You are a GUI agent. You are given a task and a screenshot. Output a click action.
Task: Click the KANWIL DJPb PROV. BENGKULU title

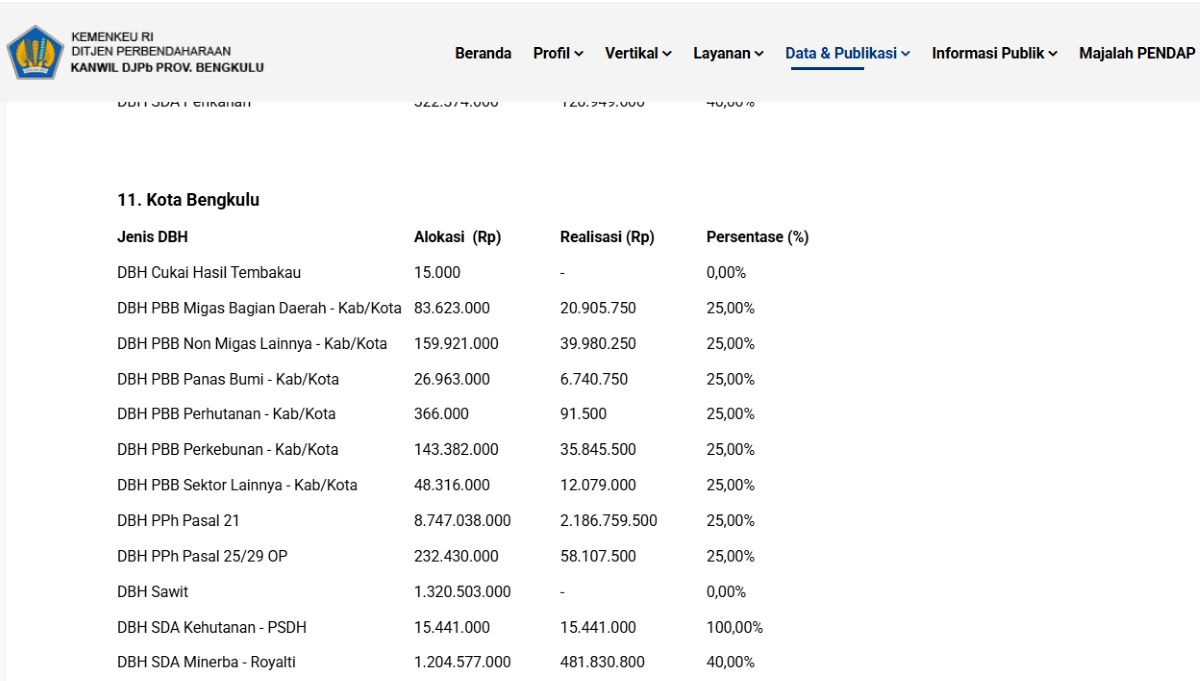coord(167,68)
